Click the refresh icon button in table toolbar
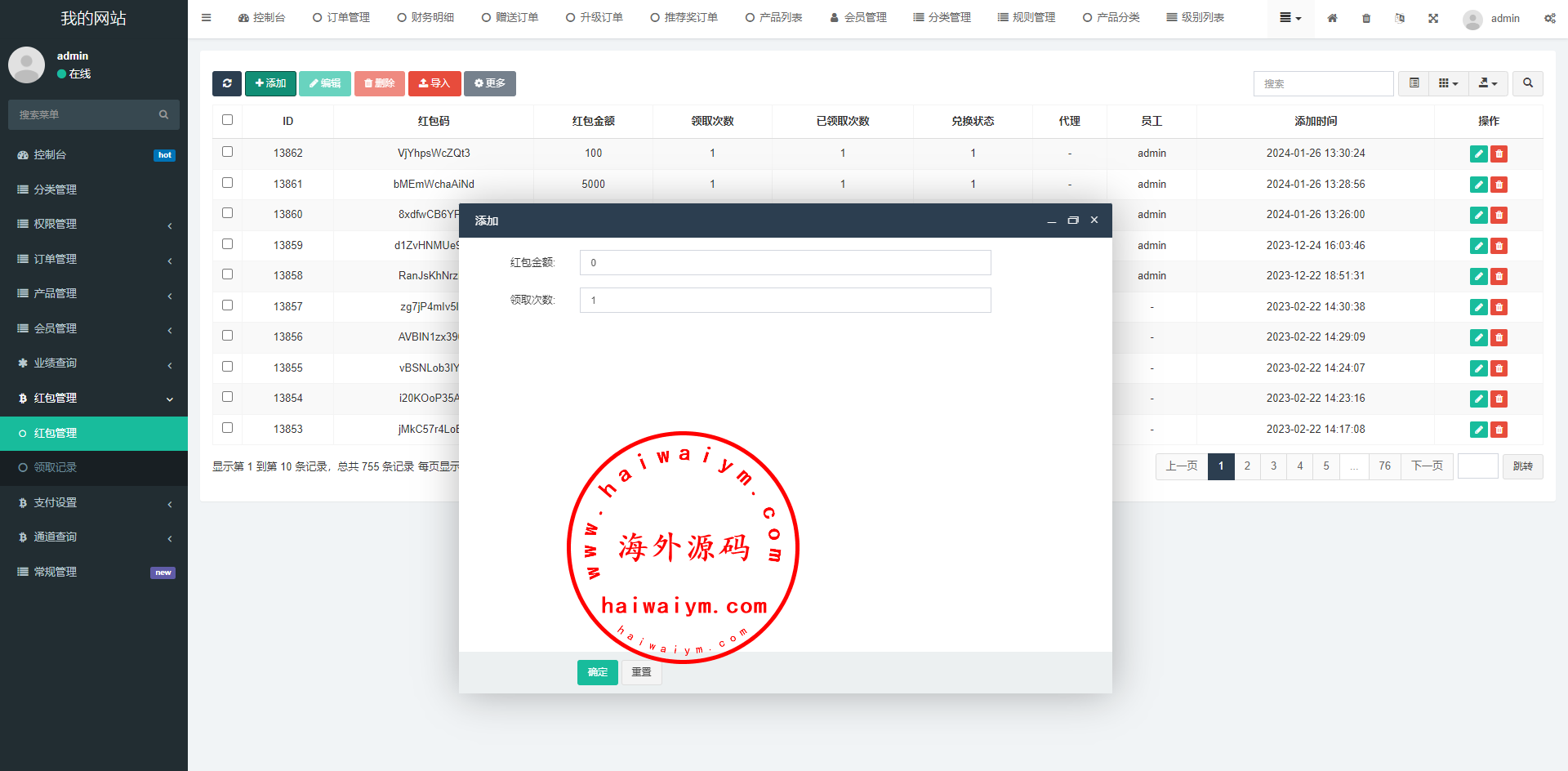This screenshot has width=1568, height=771. tap(227, 83)
